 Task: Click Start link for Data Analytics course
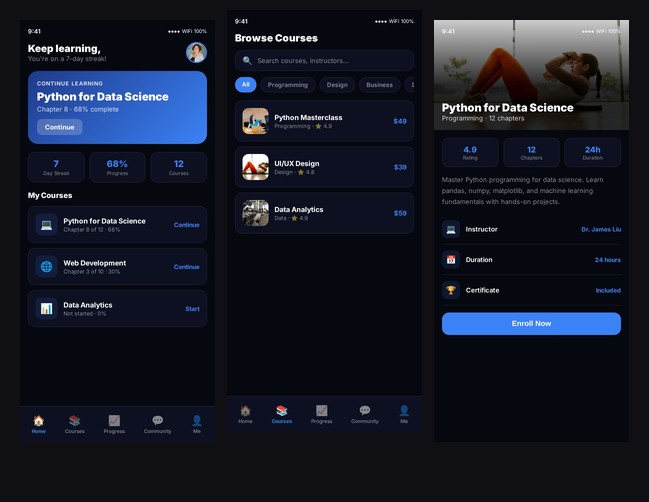click(192, 309)
